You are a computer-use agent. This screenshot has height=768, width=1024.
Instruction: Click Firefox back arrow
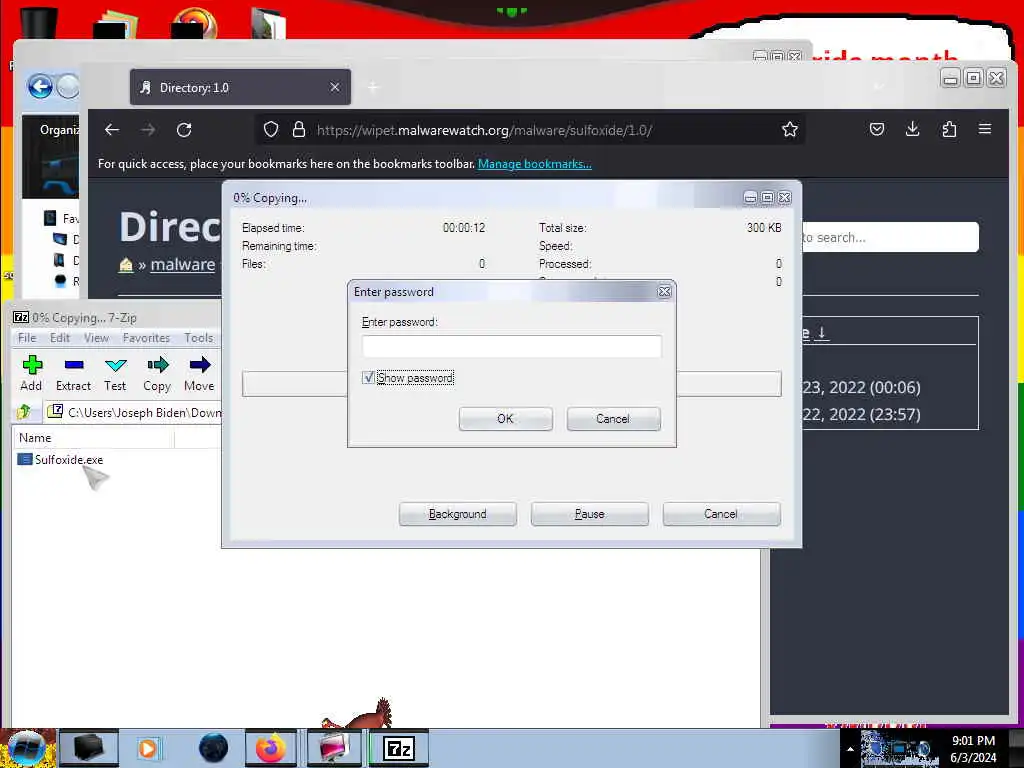[112, 129]
